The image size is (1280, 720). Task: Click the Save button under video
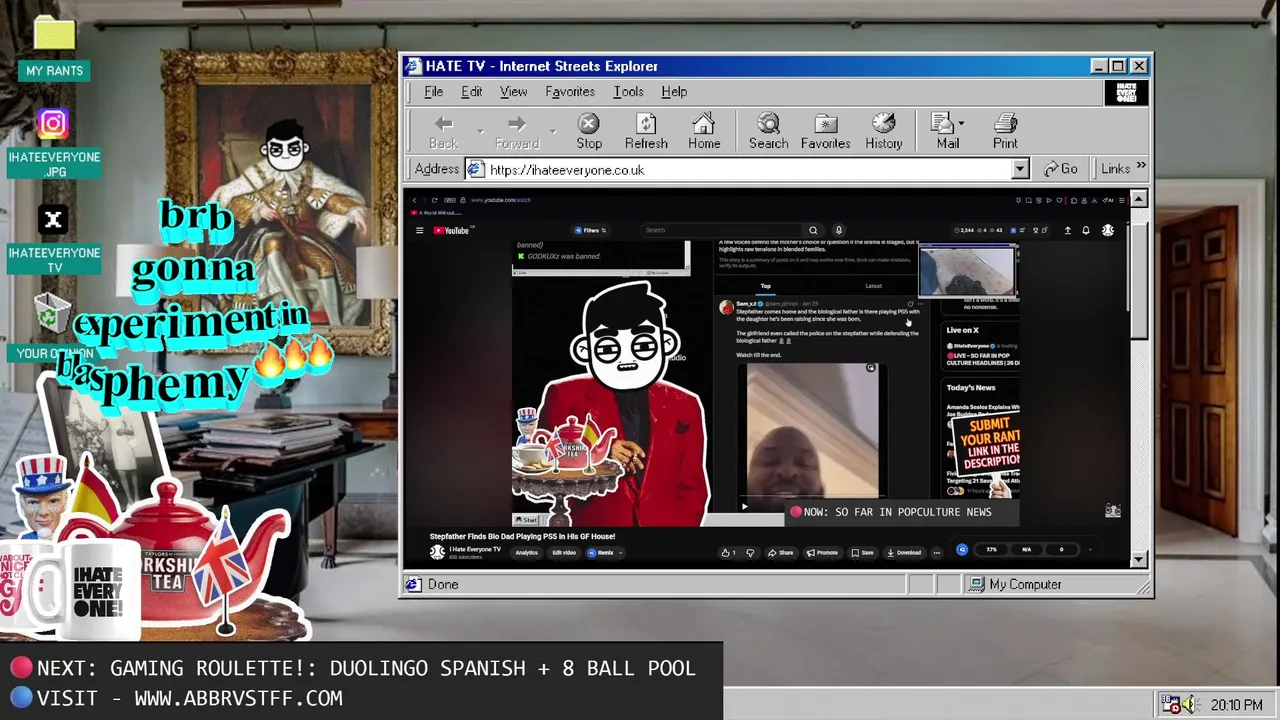[862, 552]
